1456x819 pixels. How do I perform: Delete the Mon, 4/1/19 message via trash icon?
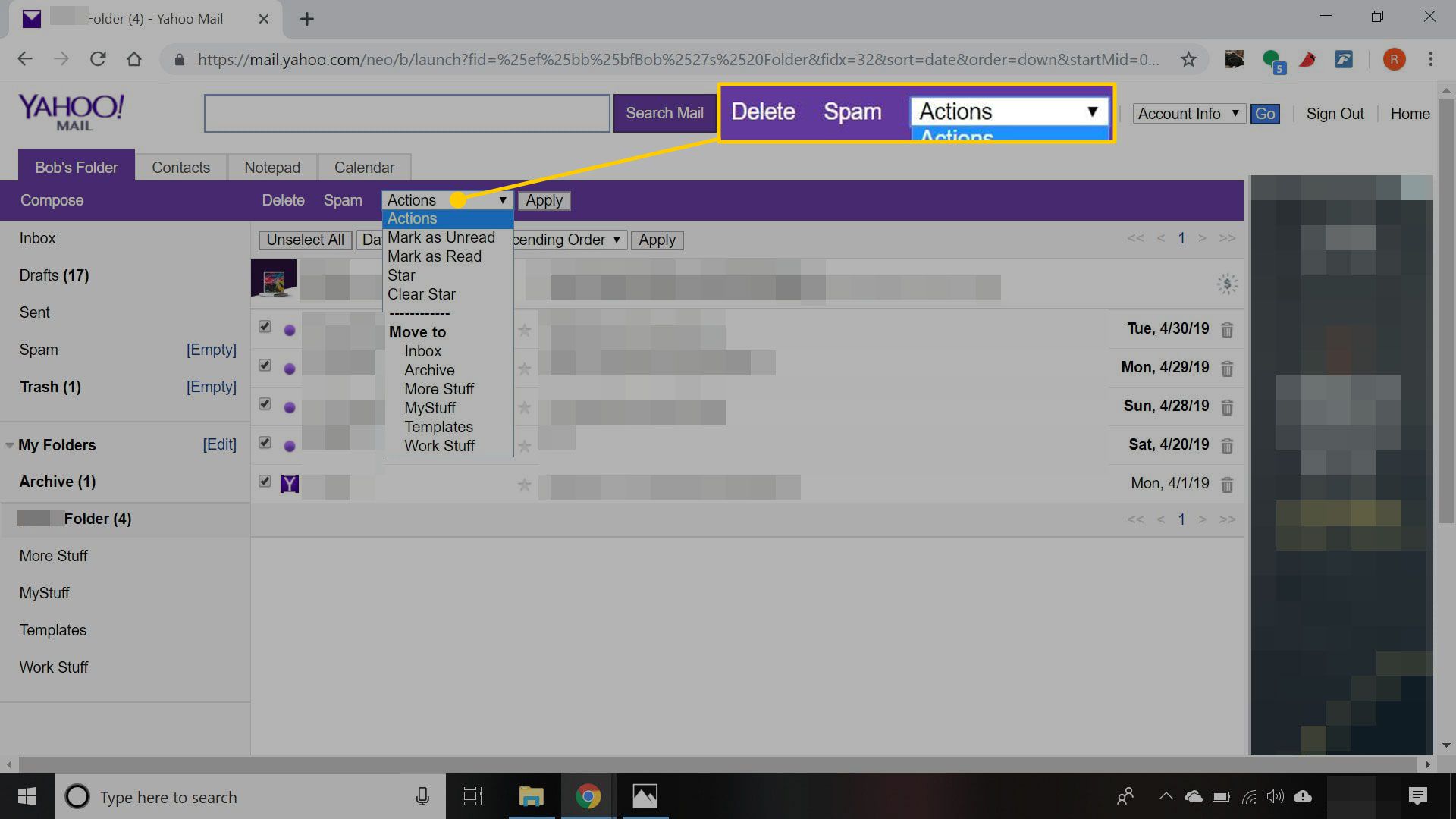(1227, 485)
